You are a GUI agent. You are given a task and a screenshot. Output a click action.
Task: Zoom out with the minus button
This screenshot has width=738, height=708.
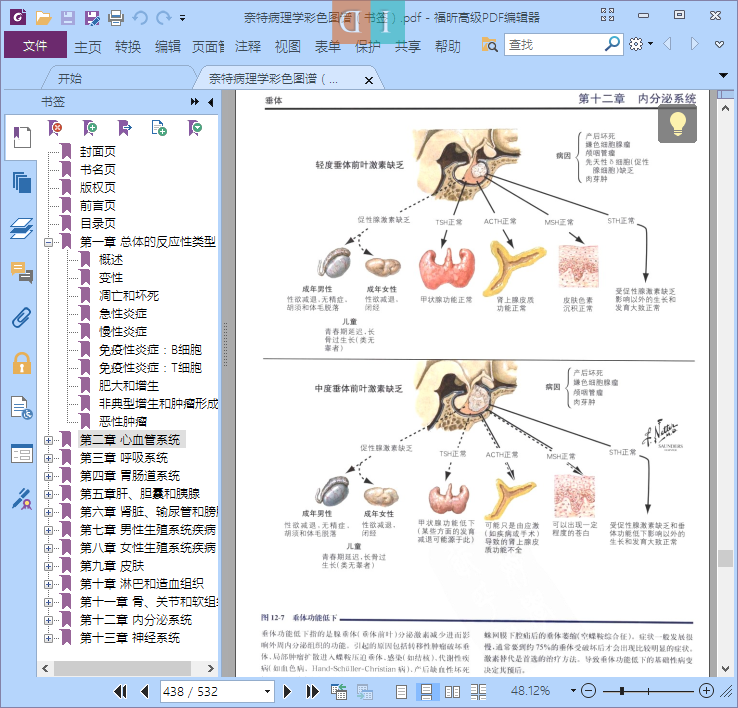click(x=588, y=691)
